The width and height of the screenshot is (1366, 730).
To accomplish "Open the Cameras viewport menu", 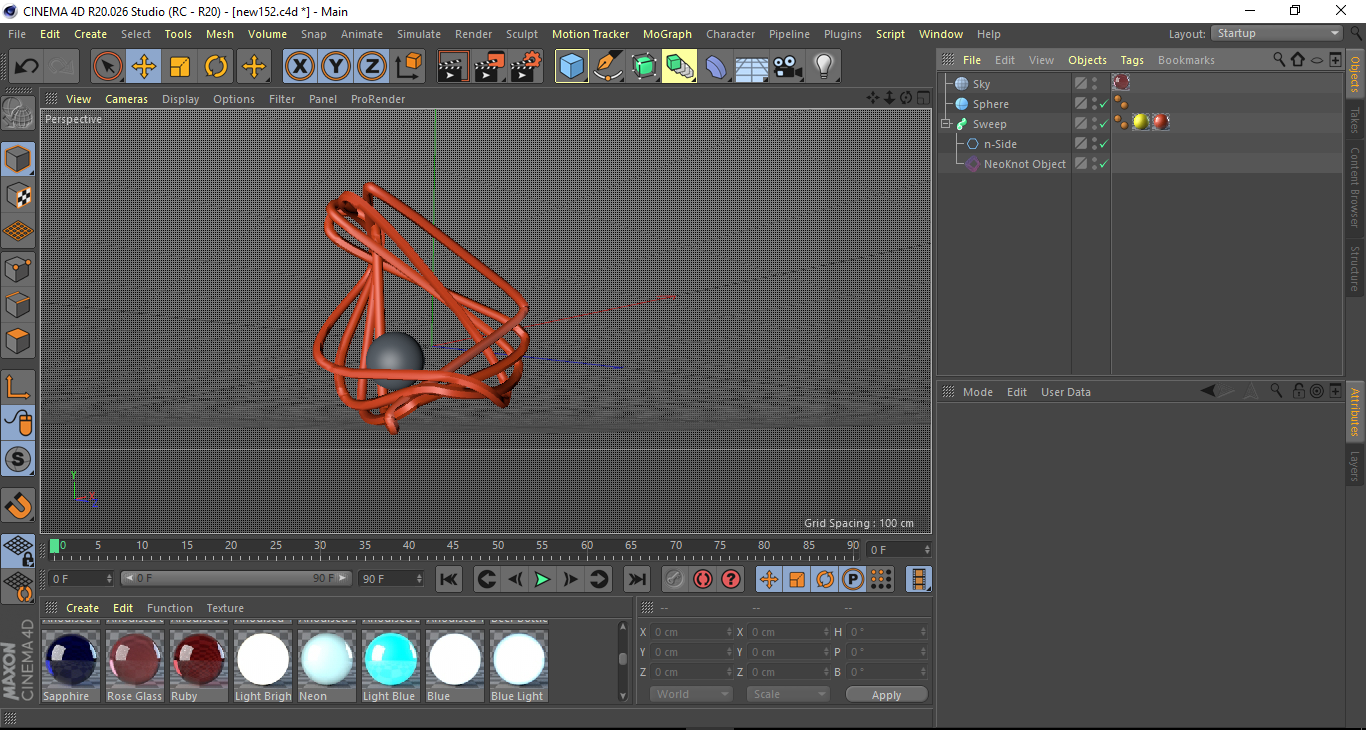I will point(126,99).
